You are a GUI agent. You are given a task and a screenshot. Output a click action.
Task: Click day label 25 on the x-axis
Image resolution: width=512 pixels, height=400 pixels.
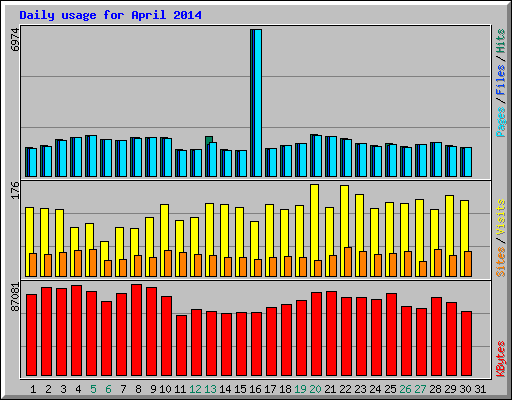(x=390, y=389)
